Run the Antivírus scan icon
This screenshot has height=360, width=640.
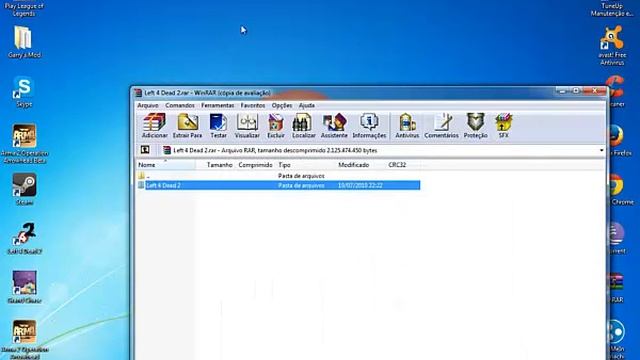click(407, 126)
